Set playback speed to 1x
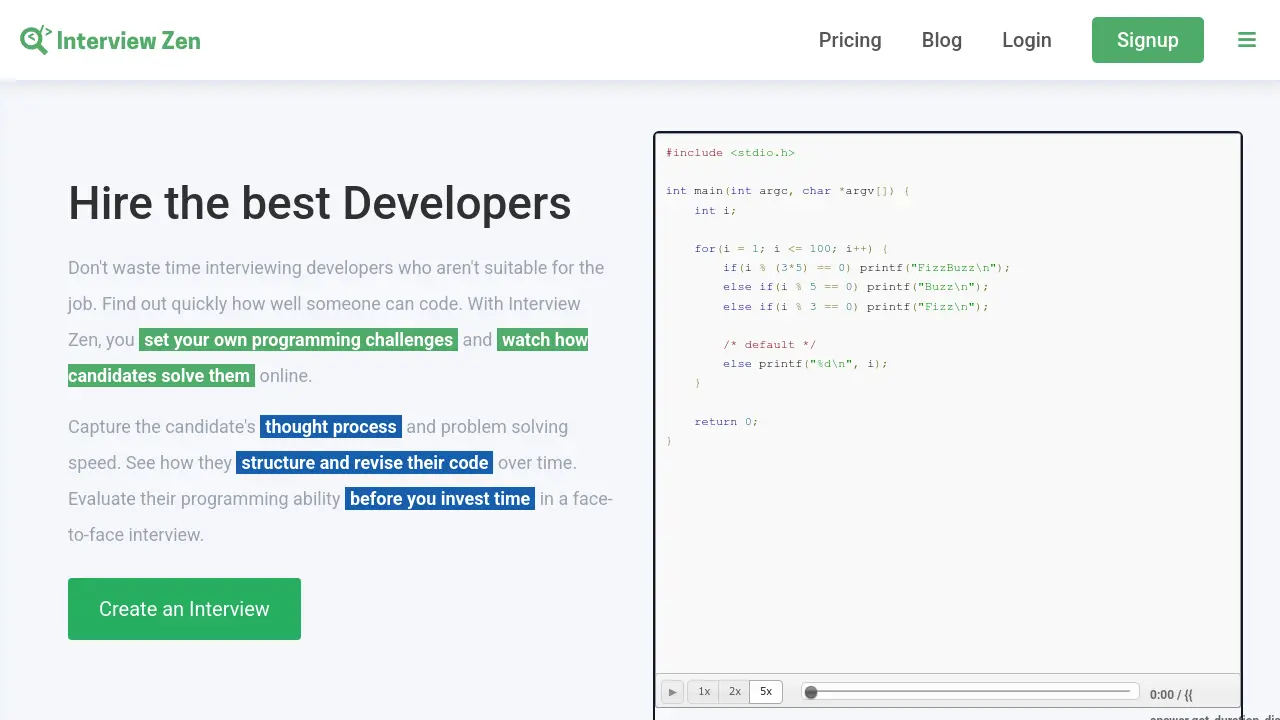This screenshot has width=1280, height=720. tap(704, 692)
